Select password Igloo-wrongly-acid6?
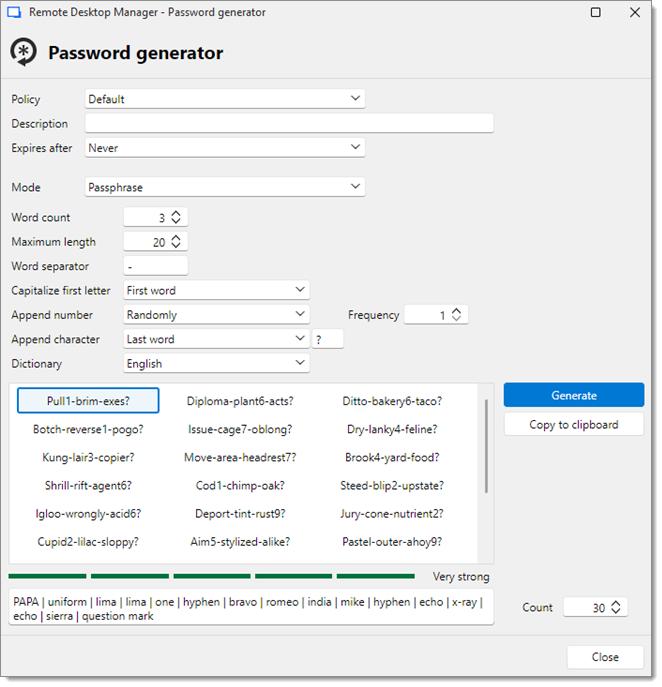Image resolution: width=662 pixels, height=687 pixels. click(x=88, y=513)
